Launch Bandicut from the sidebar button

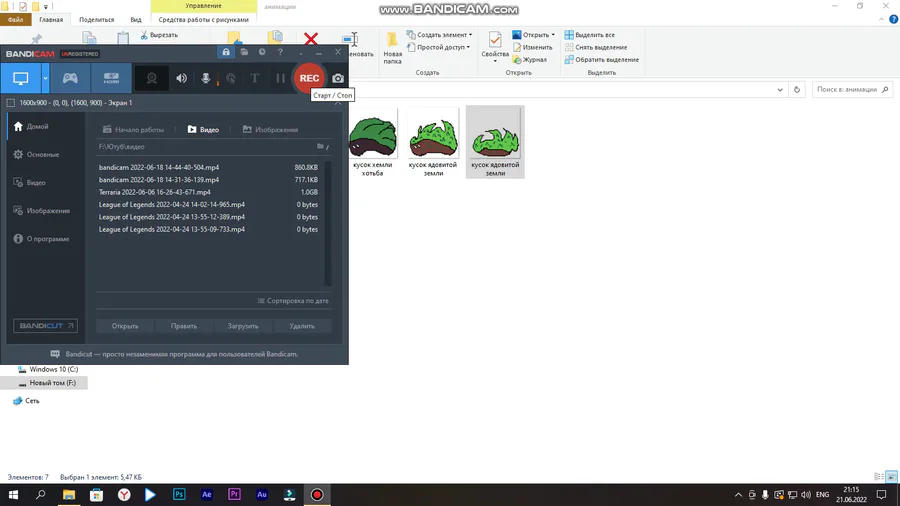[45, 326]
